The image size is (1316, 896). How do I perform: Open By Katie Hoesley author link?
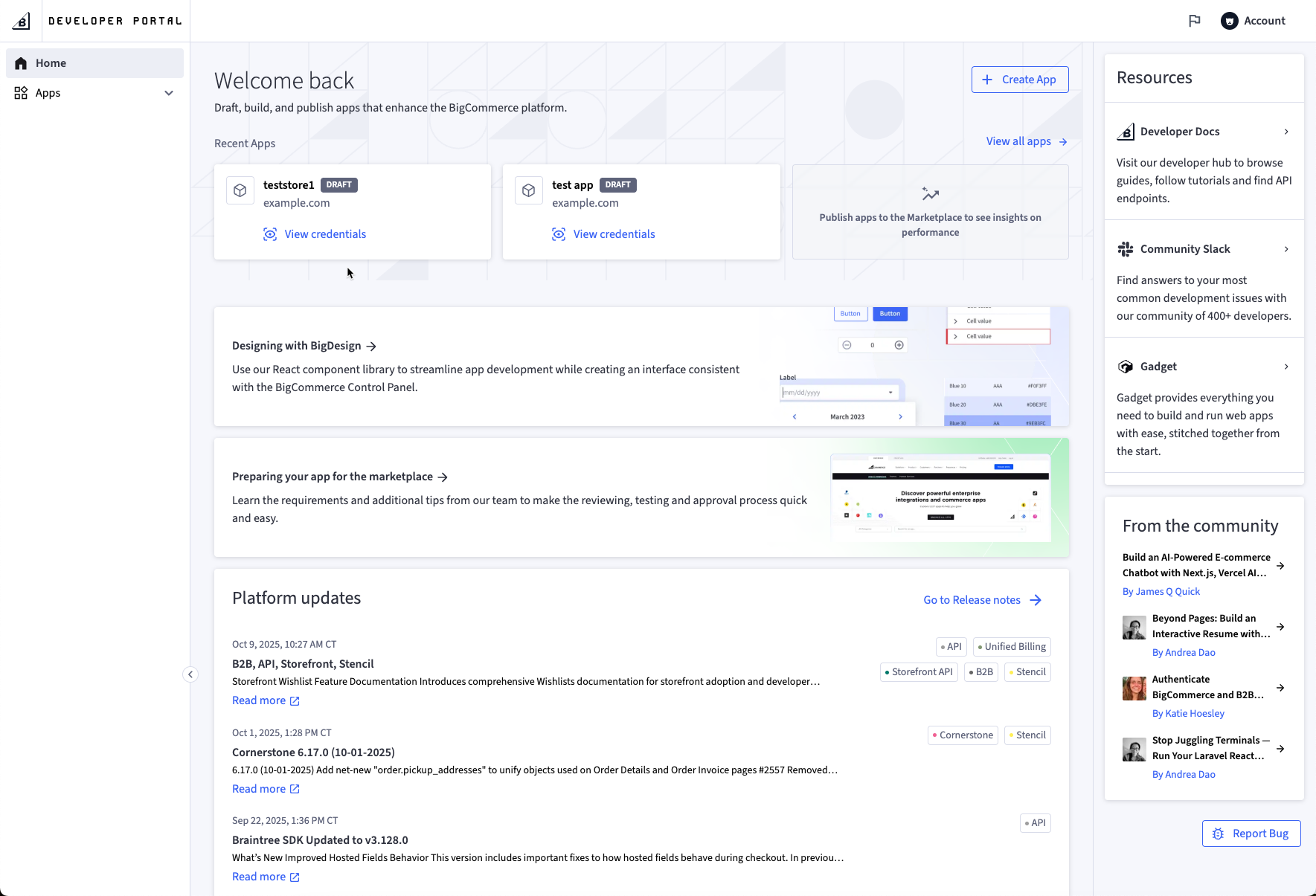tap(1188, 714)
